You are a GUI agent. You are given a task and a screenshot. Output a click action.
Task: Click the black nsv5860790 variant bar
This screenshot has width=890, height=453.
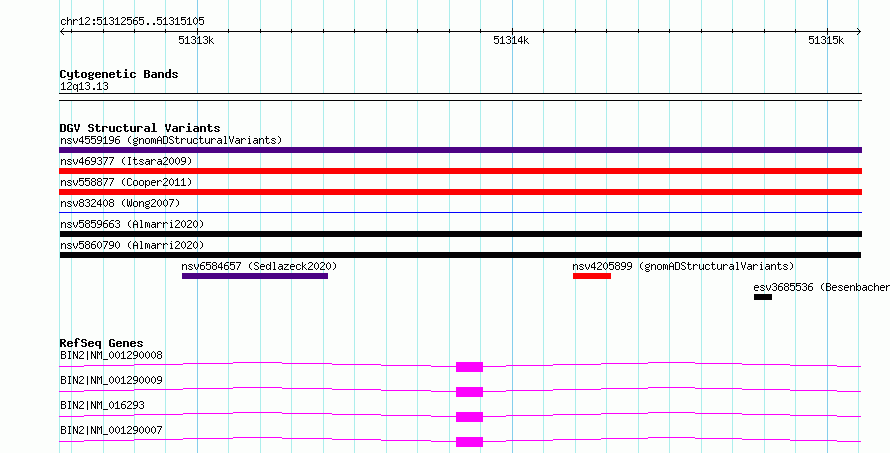pos(460,255)
